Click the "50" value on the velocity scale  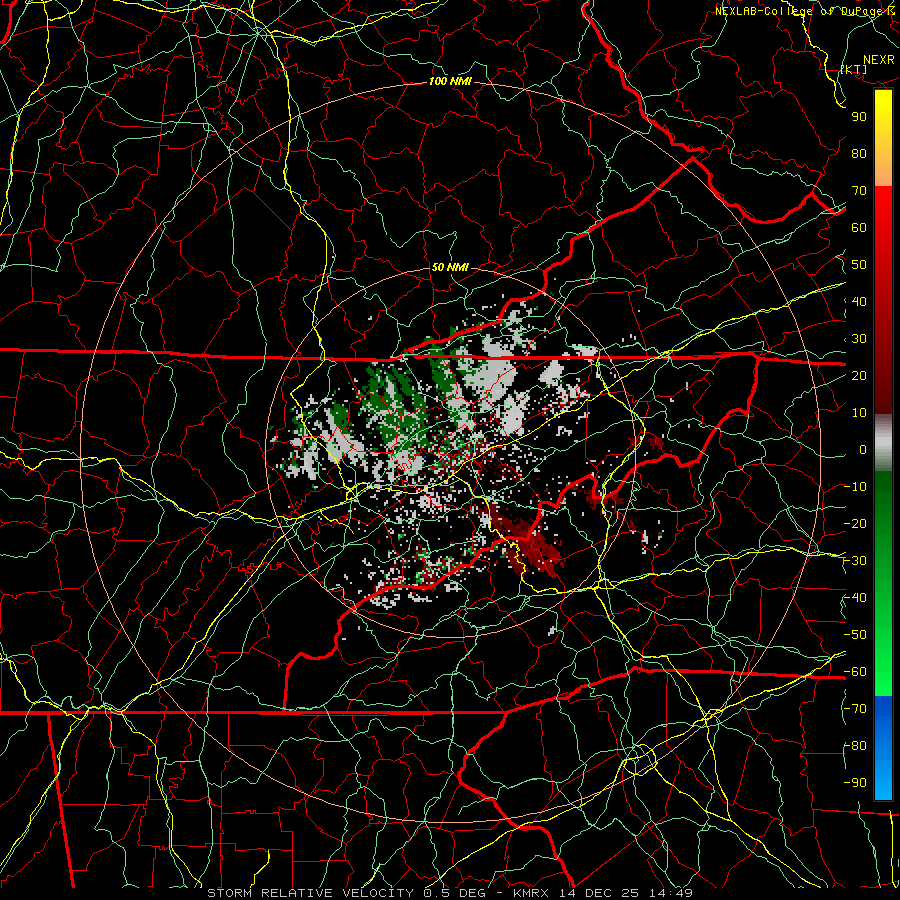coord(859,265)
